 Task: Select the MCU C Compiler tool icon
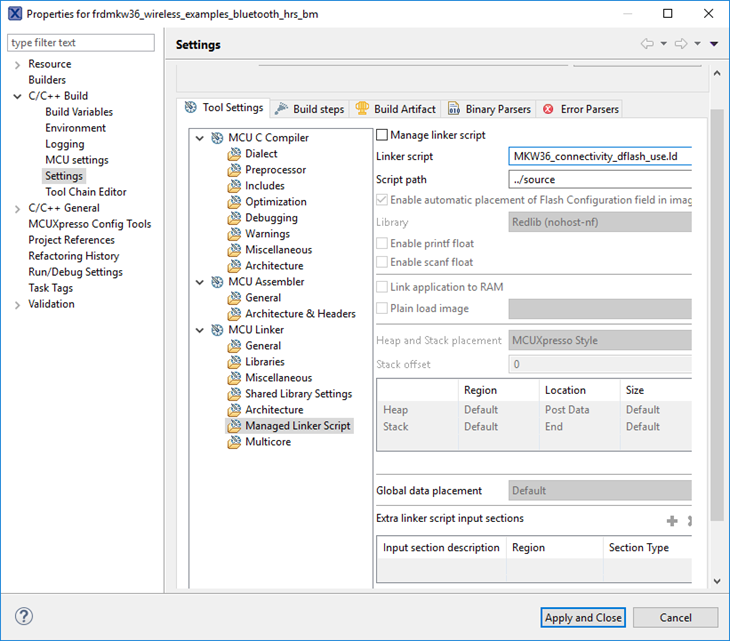218,138
